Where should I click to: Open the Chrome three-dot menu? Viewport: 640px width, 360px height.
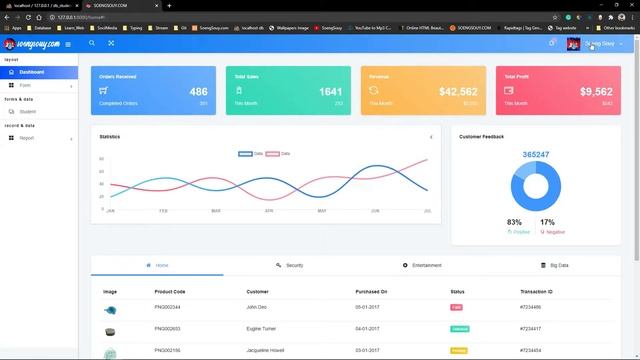[x=633, y=18]
